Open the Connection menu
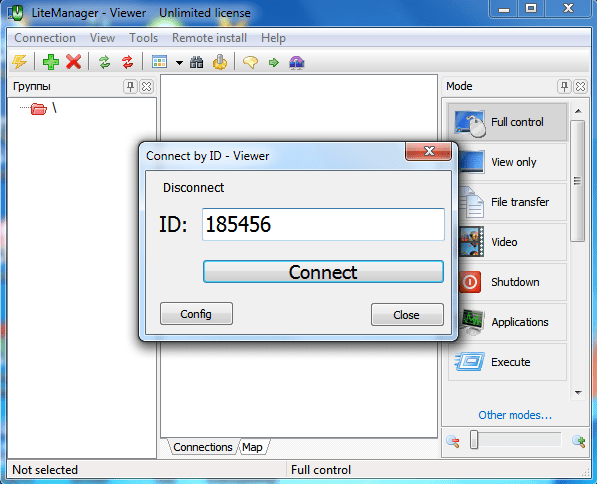597x484 pixels. click(x=45, y=38)
